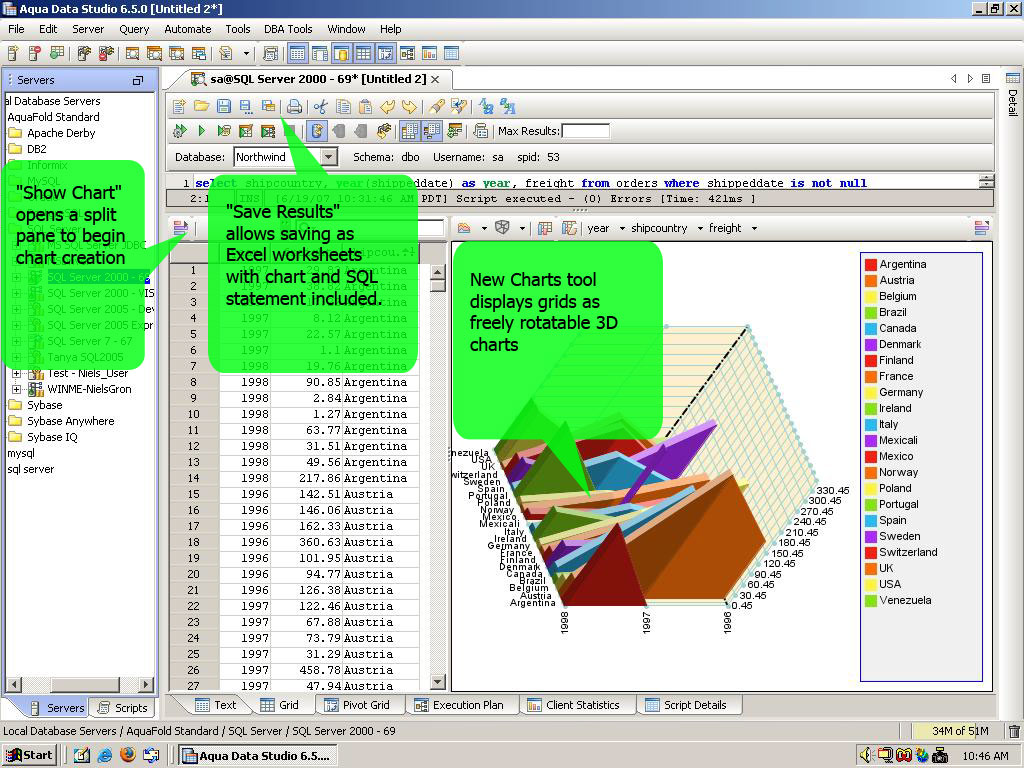
Task: Toggle the first highlighted grid-view button in main toolbar
Action: click(298, 54)
